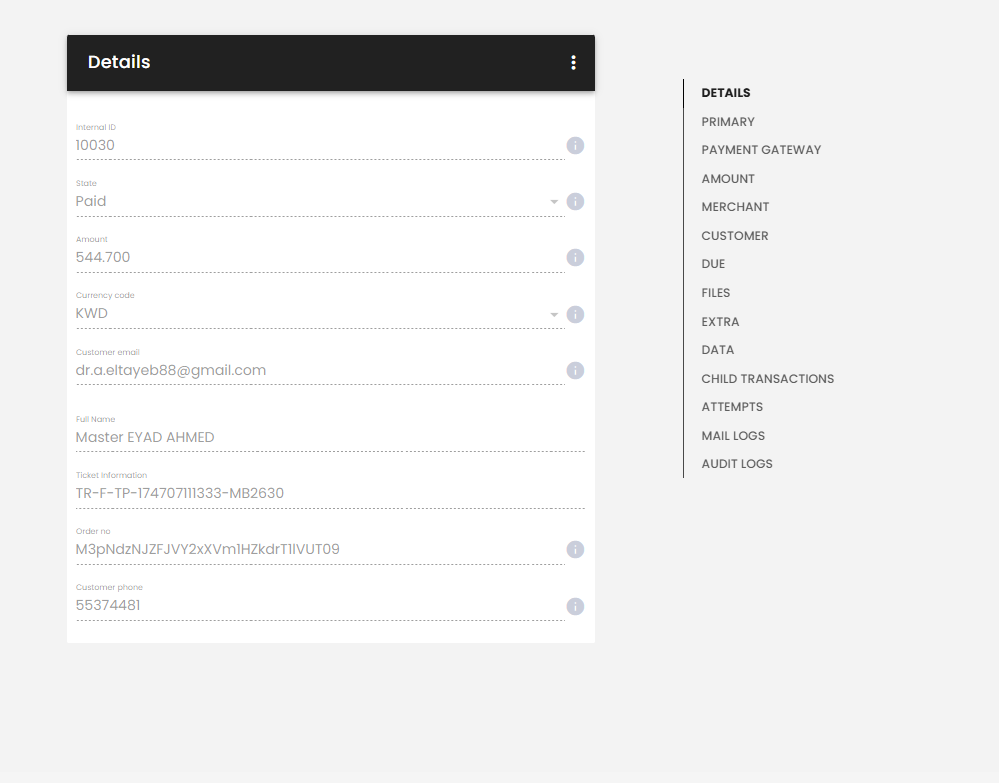999x783 pixels.
Task: Show info for Amount field
Action: coord(575,257)
